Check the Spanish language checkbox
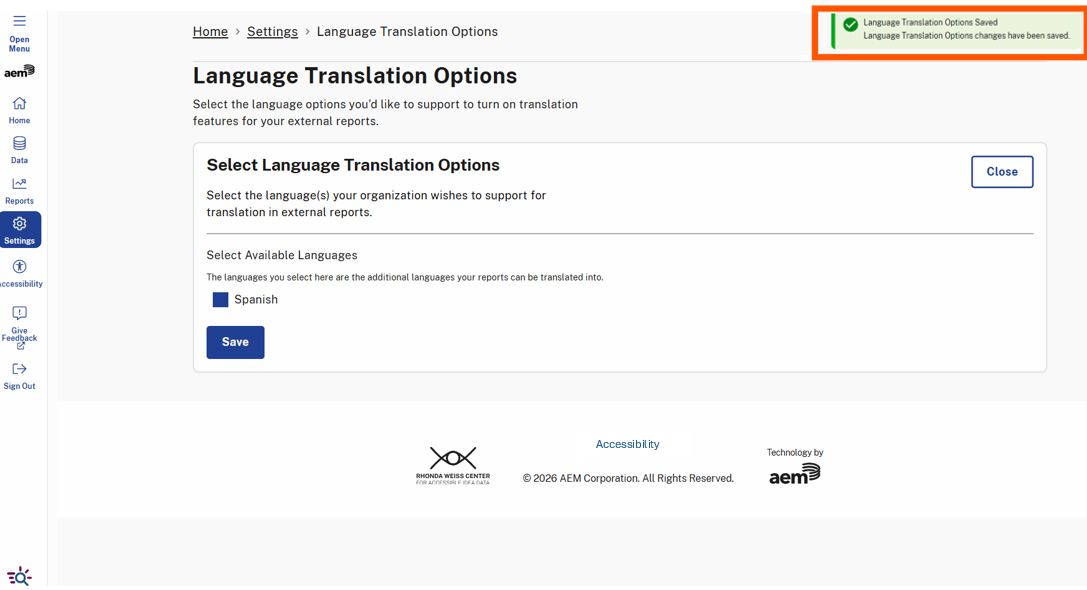 click(x=220, y=299)
